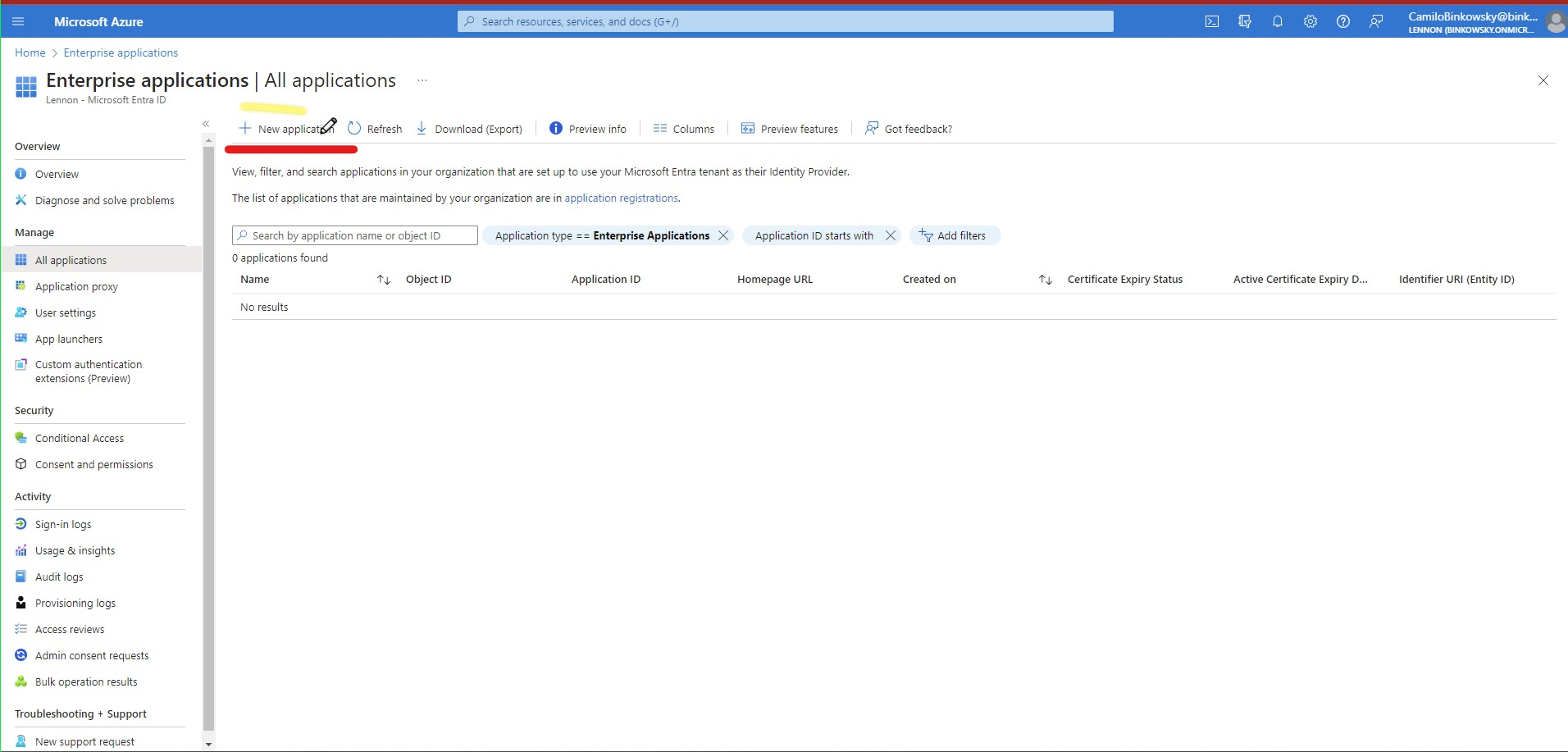Open Add filters dropdown
The width and height of the screenshot is (1568, 752).
[x=955, y=235]
